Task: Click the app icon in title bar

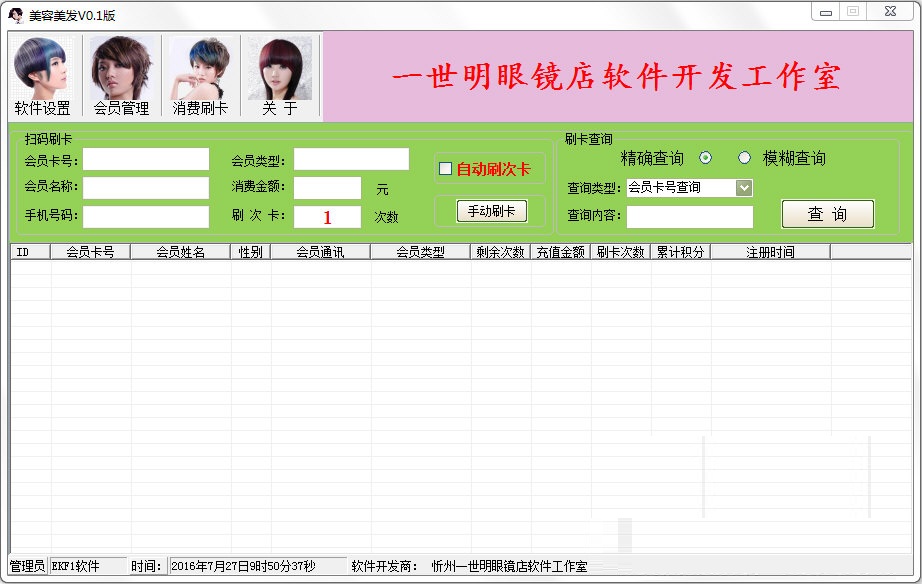Action: [x=16, y=16]
